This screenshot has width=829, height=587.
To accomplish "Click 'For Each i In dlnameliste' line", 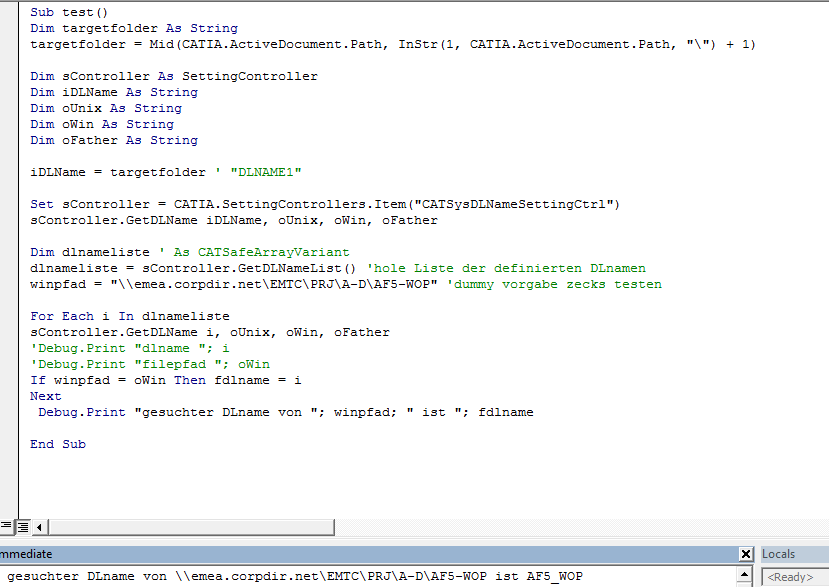I will (130, 316).
